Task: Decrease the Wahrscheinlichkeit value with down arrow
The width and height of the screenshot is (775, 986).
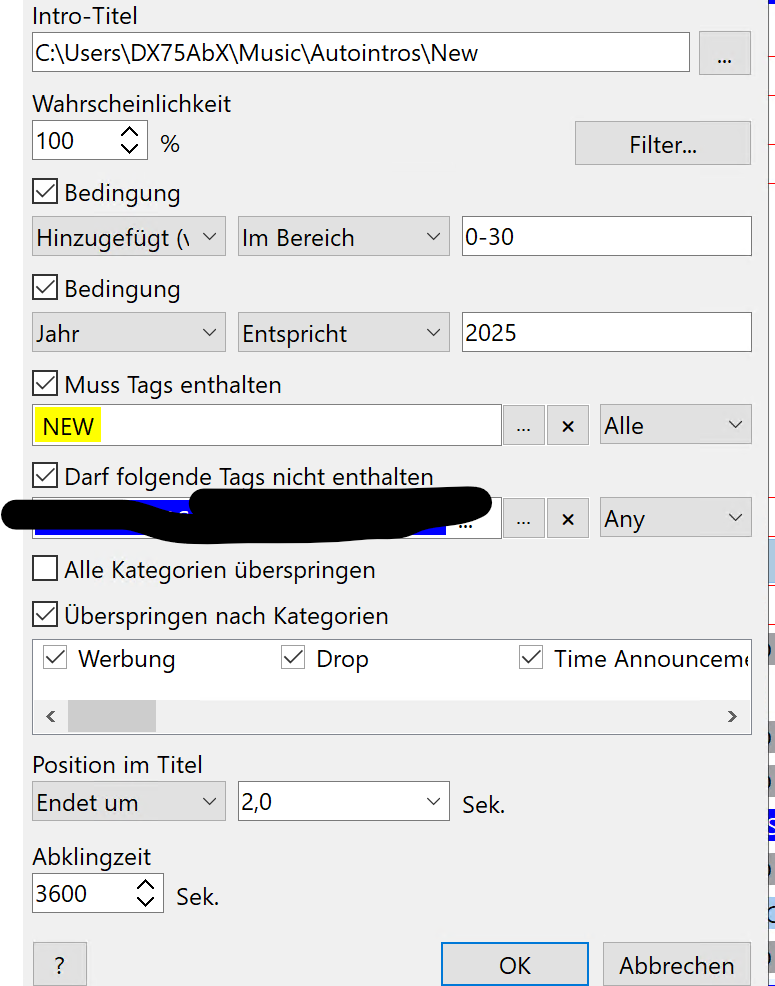Action: pyautogui.click(x=130, y=148)
